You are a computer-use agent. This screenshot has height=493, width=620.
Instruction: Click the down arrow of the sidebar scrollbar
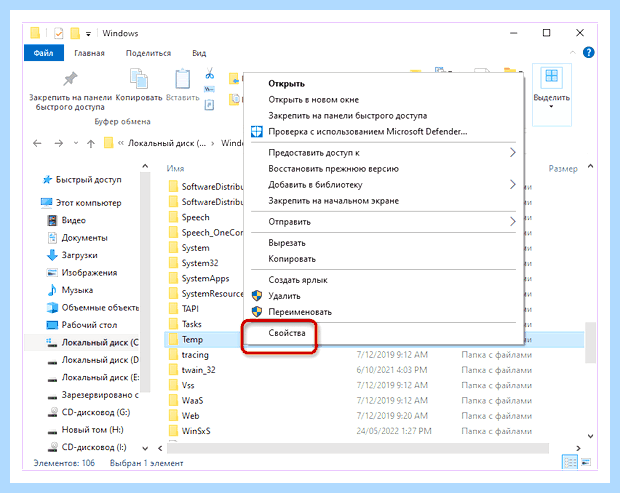(145, 448)
